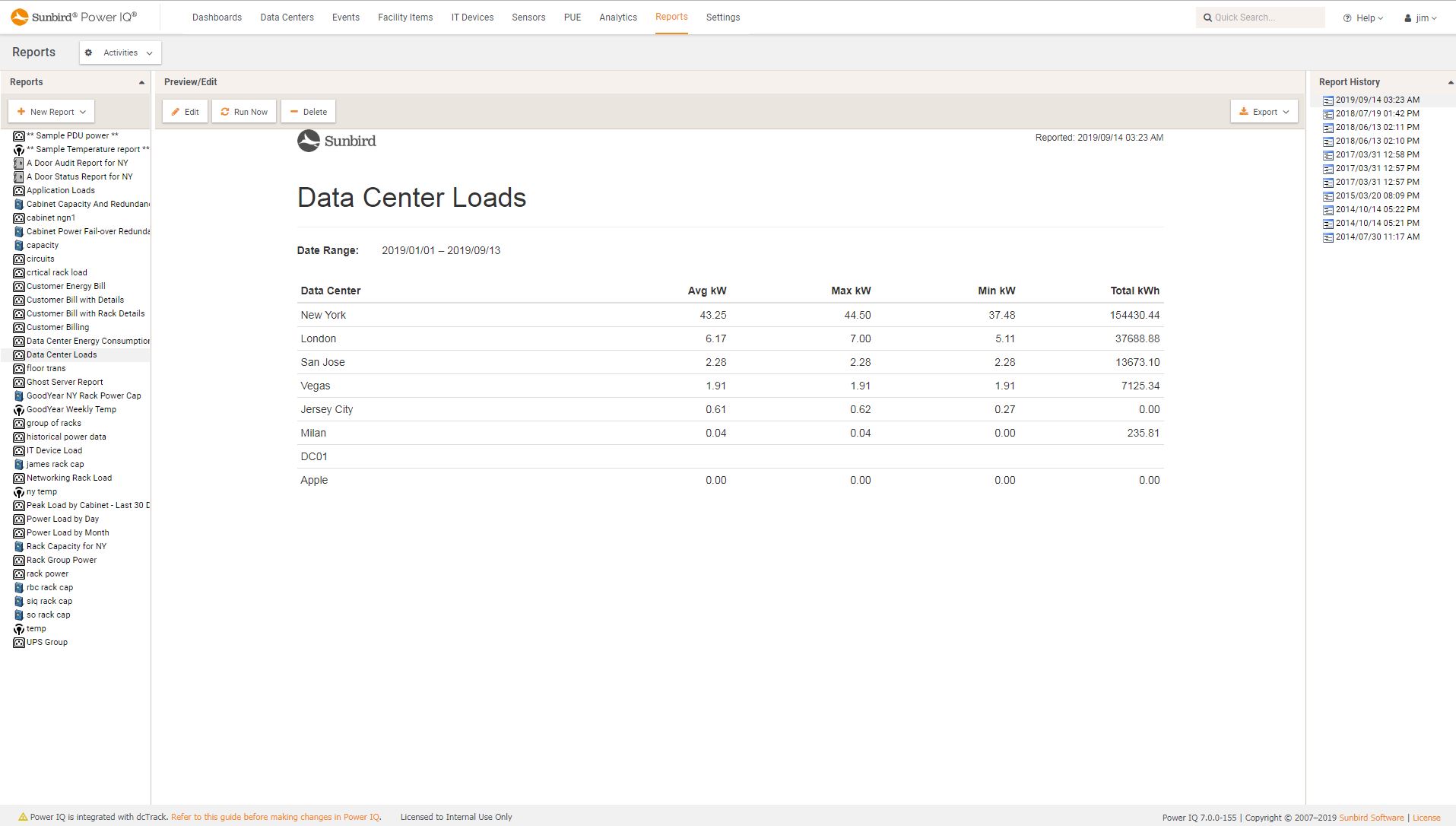Select the temperature sensor icon beside ny temp
Viewport: 1456px width, 826px height.
click(19, 491)
